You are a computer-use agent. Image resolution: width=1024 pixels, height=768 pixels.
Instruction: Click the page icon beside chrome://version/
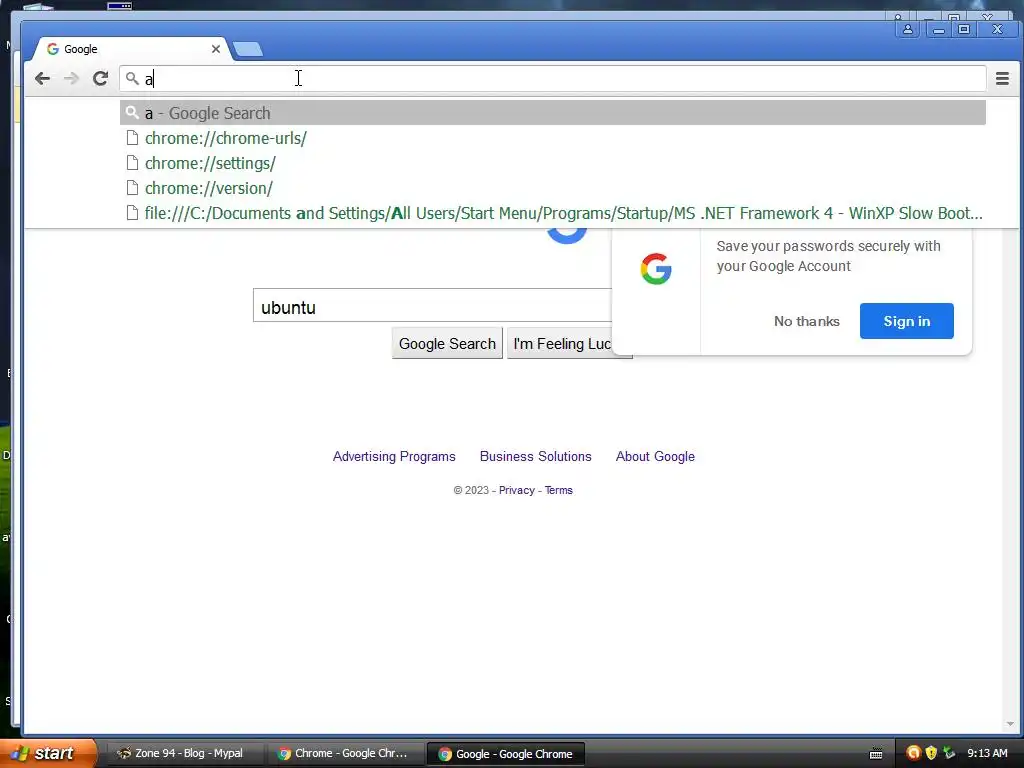132,188
